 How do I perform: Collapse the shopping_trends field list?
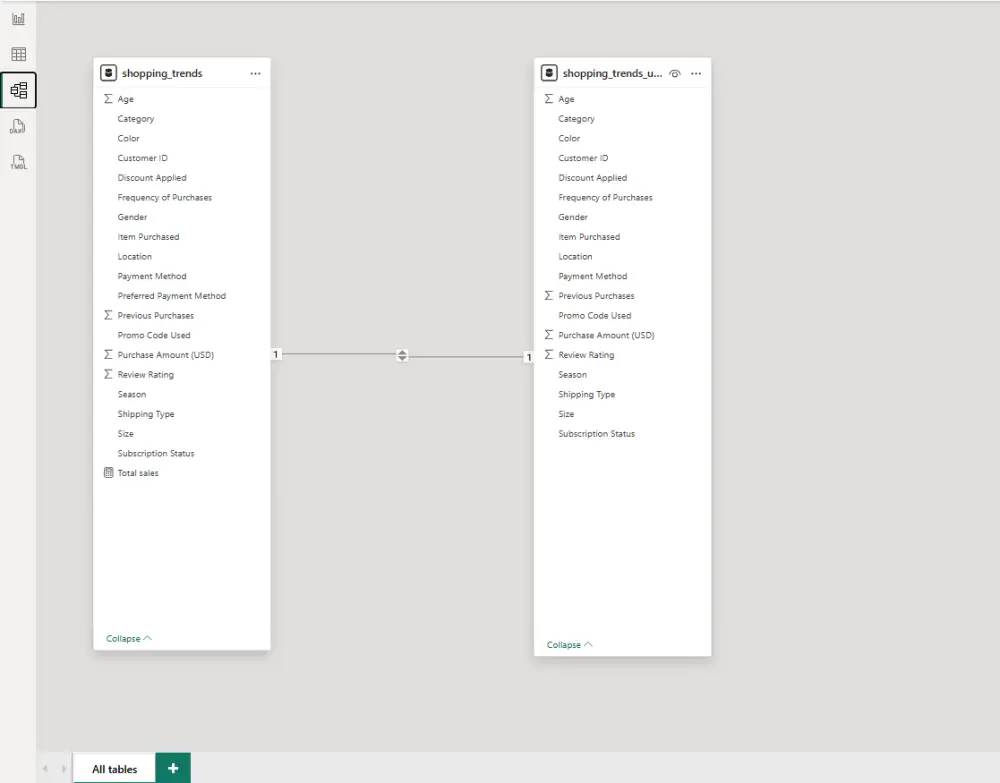[125, 637]
